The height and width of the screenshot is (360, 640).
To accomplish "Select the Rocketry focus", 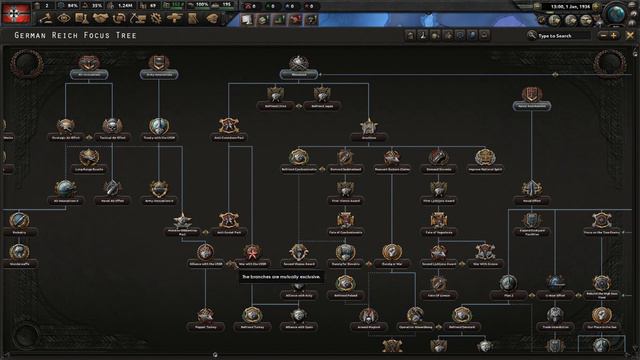I will 19,225.
